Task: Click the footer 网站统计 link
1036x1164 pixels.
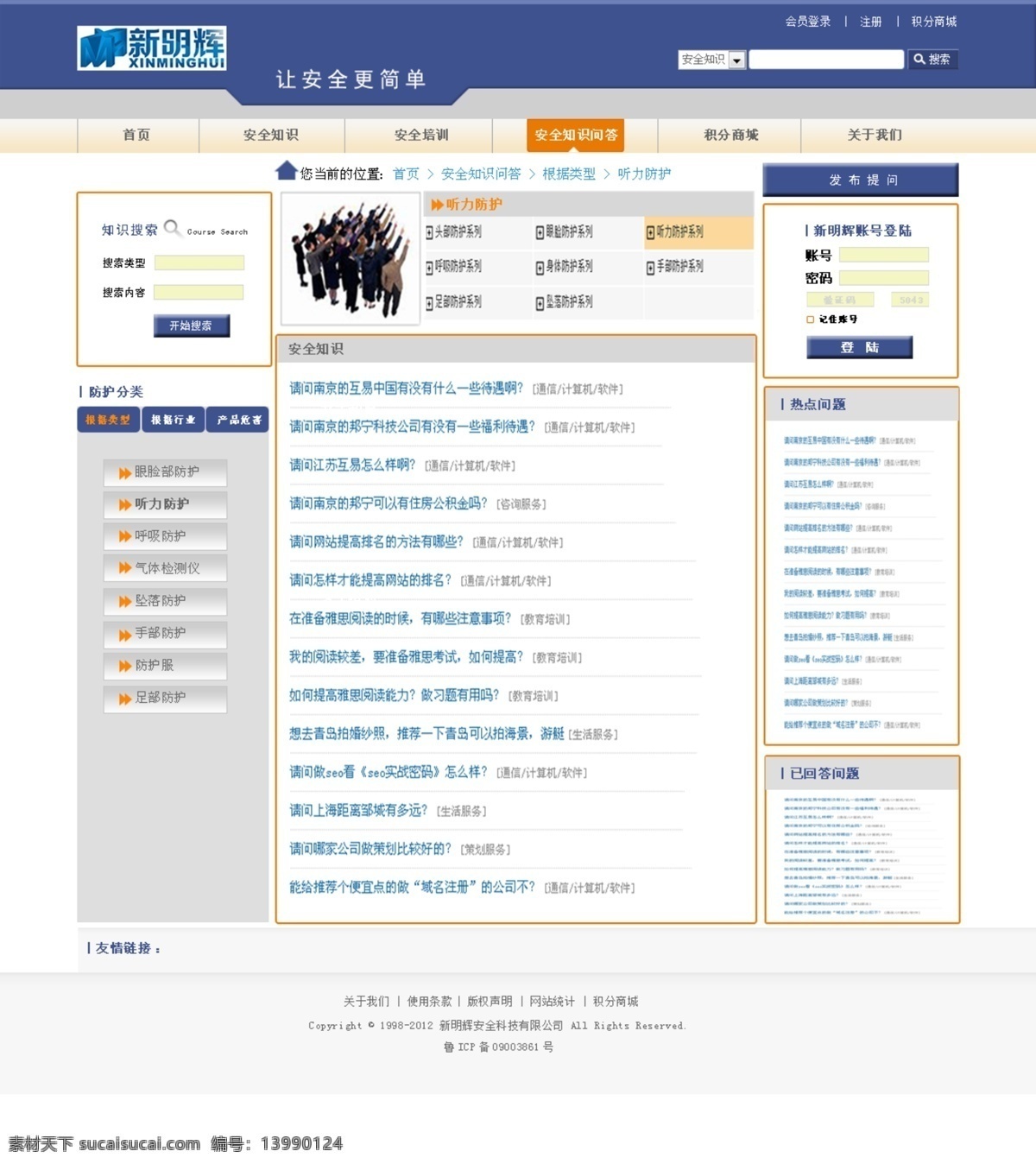Action: click(552, 1002)
